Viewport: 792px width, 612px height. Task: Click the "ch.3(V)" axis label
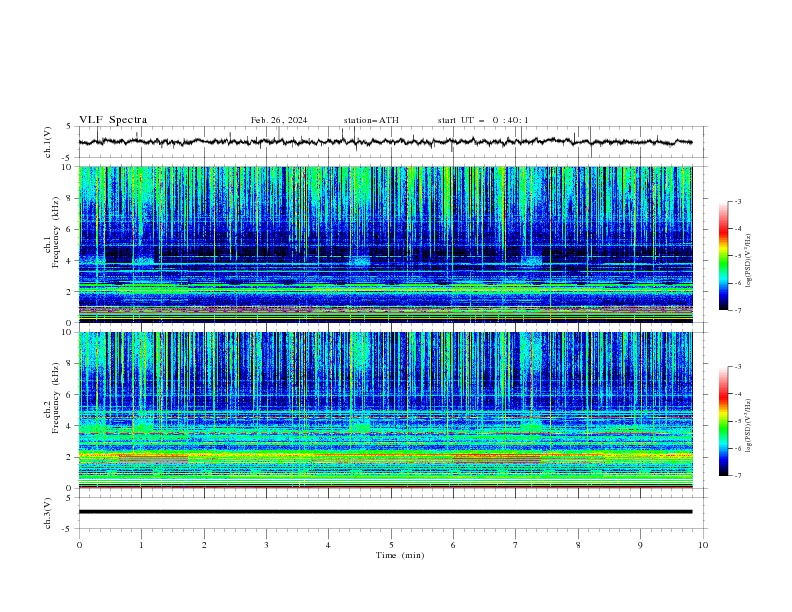(x=48, y=513)
